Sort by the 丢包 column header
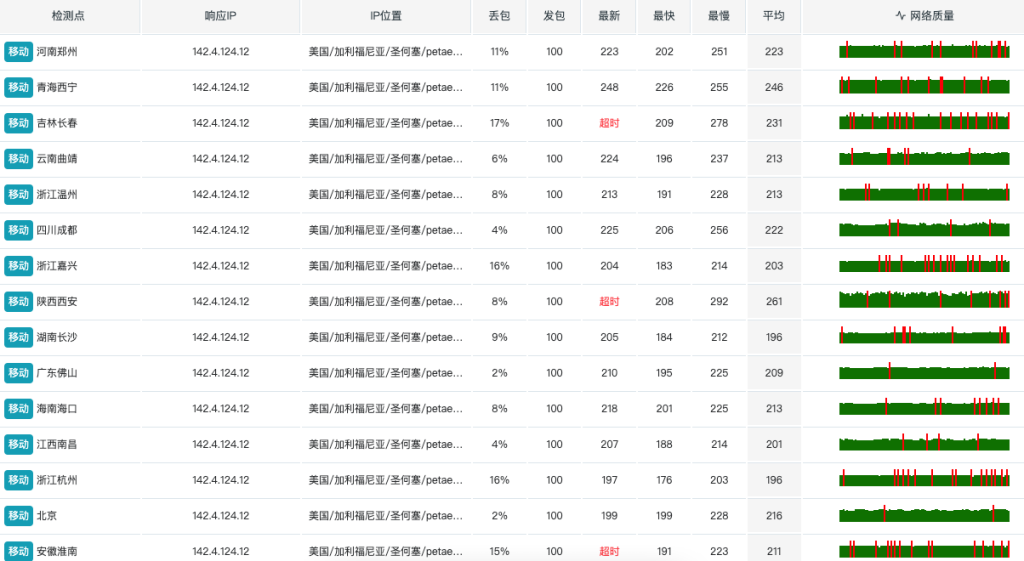This screenshot has height=561, width=1024. 499,16
